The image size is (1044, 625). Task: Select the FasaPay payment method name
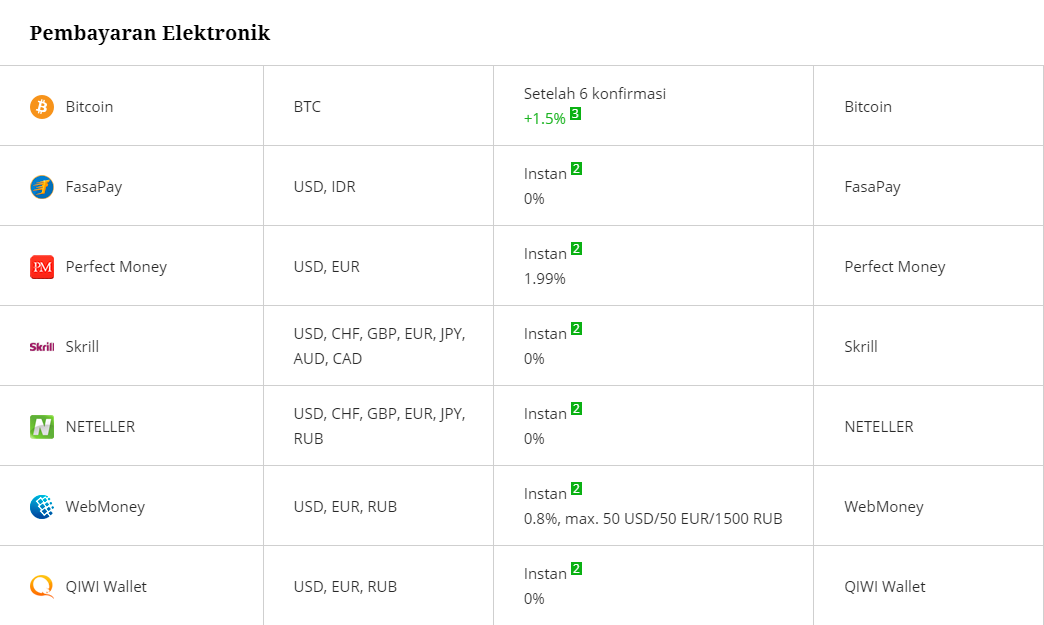click(94, 187)
